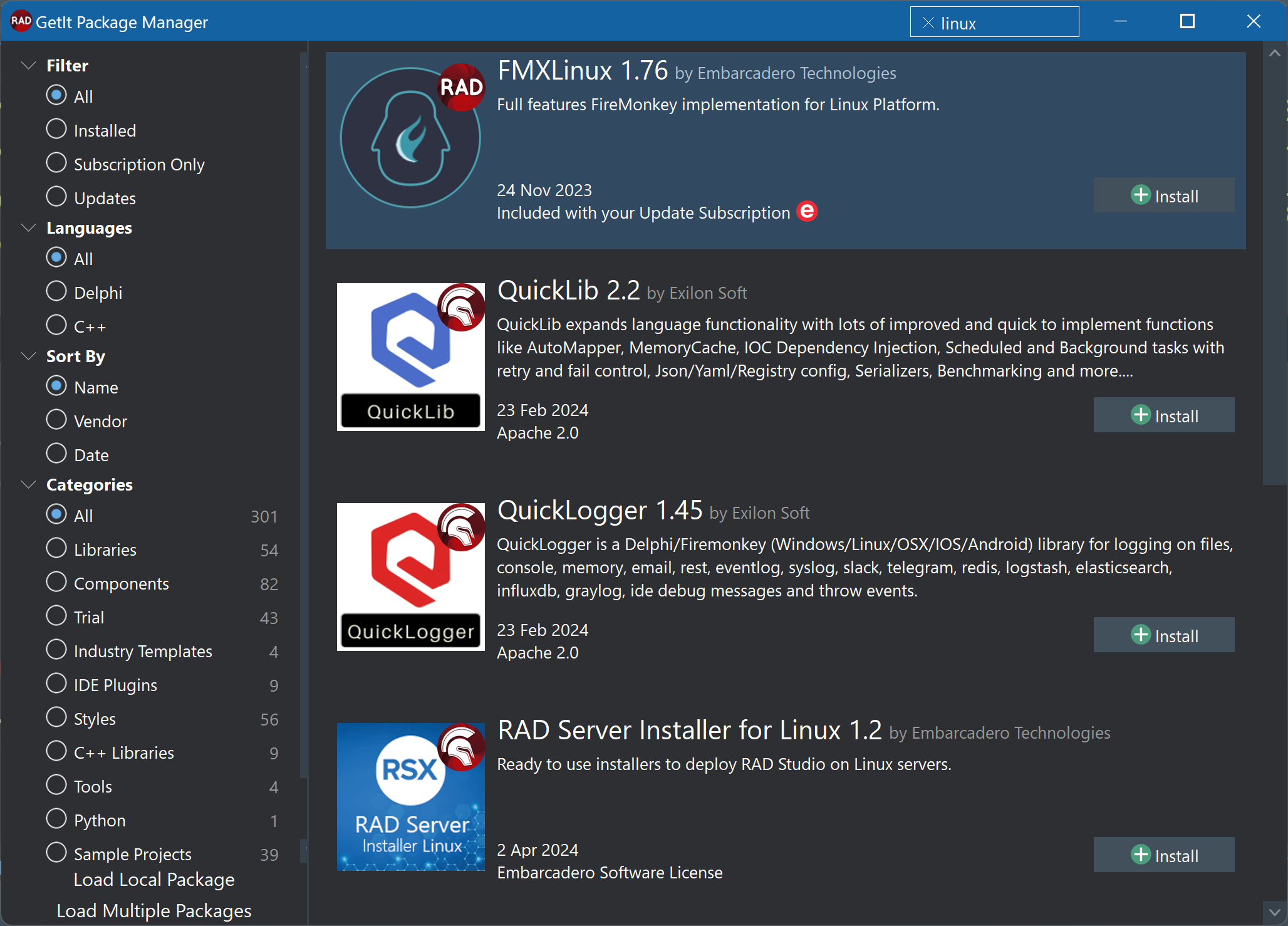
Task: Click the RAD logo in title bar
Action: [21, 21]
